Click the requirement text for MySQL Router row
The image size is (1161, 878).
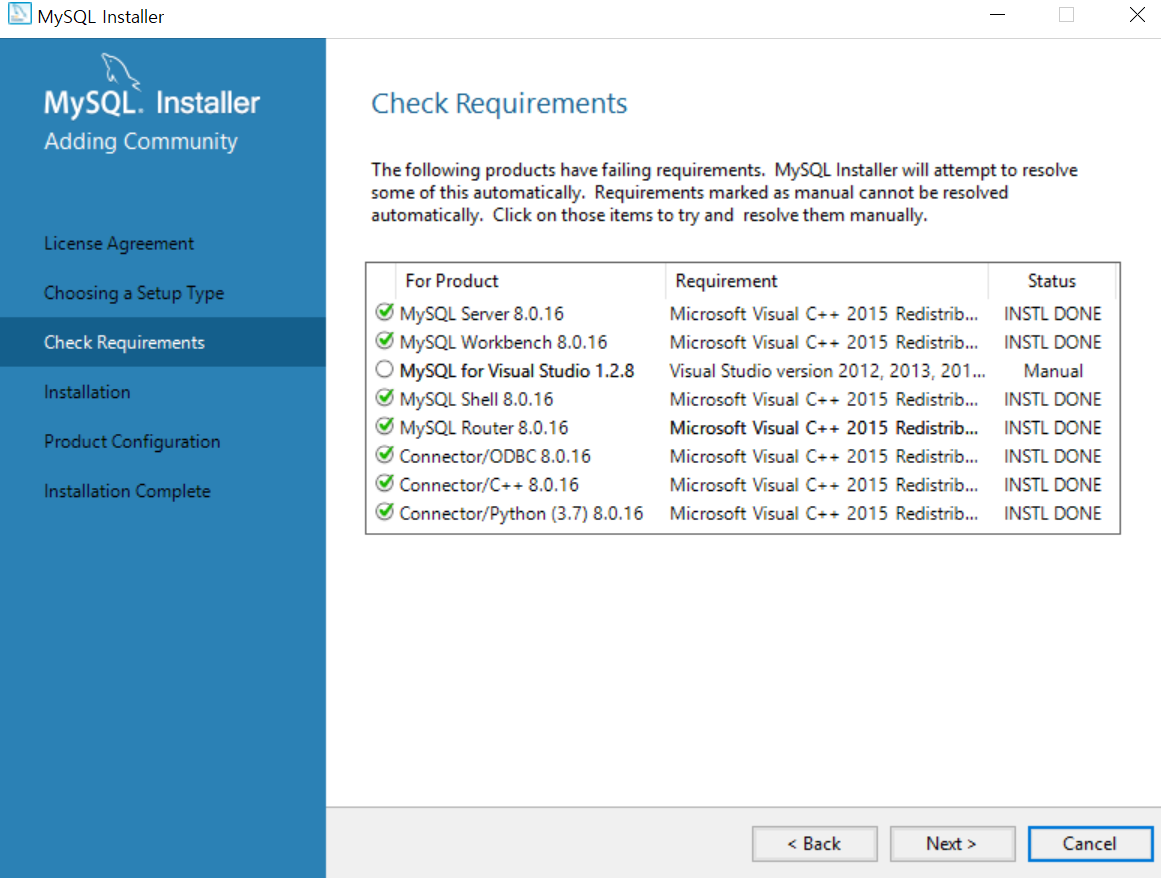823,428
